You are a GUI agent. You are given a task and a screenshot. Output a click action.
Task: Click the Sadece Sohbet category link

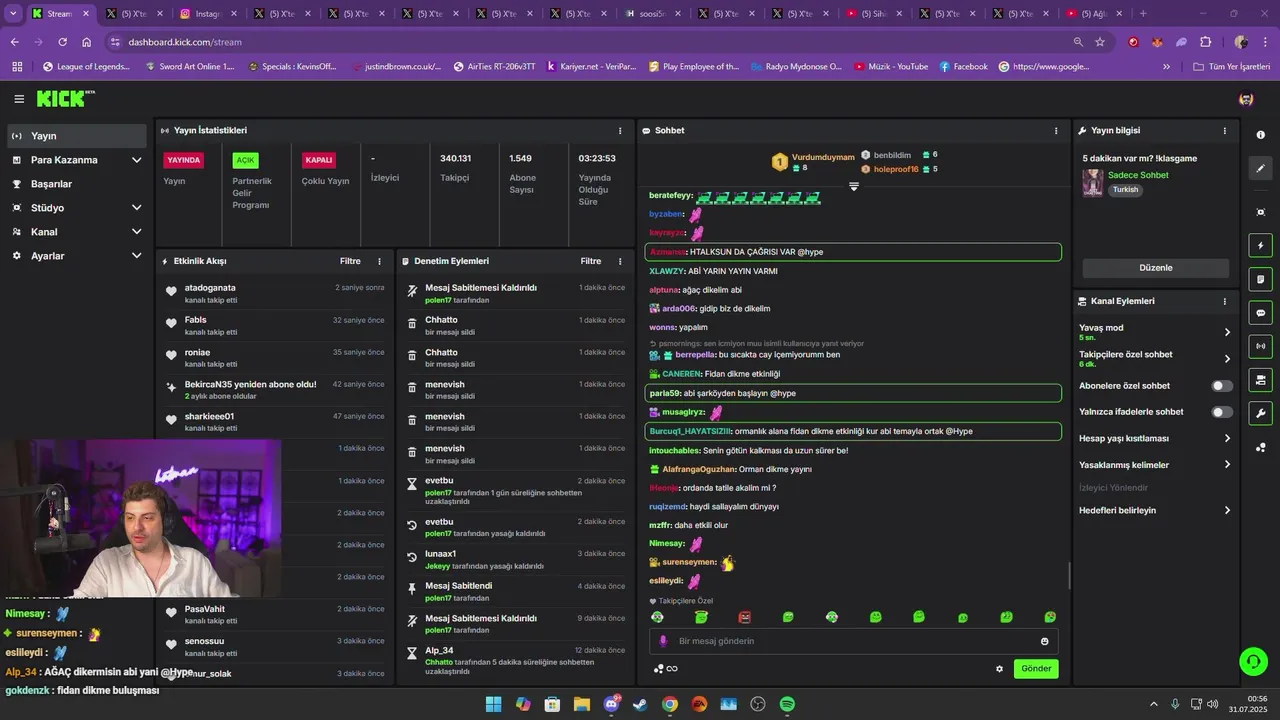tap(1138, 175)
